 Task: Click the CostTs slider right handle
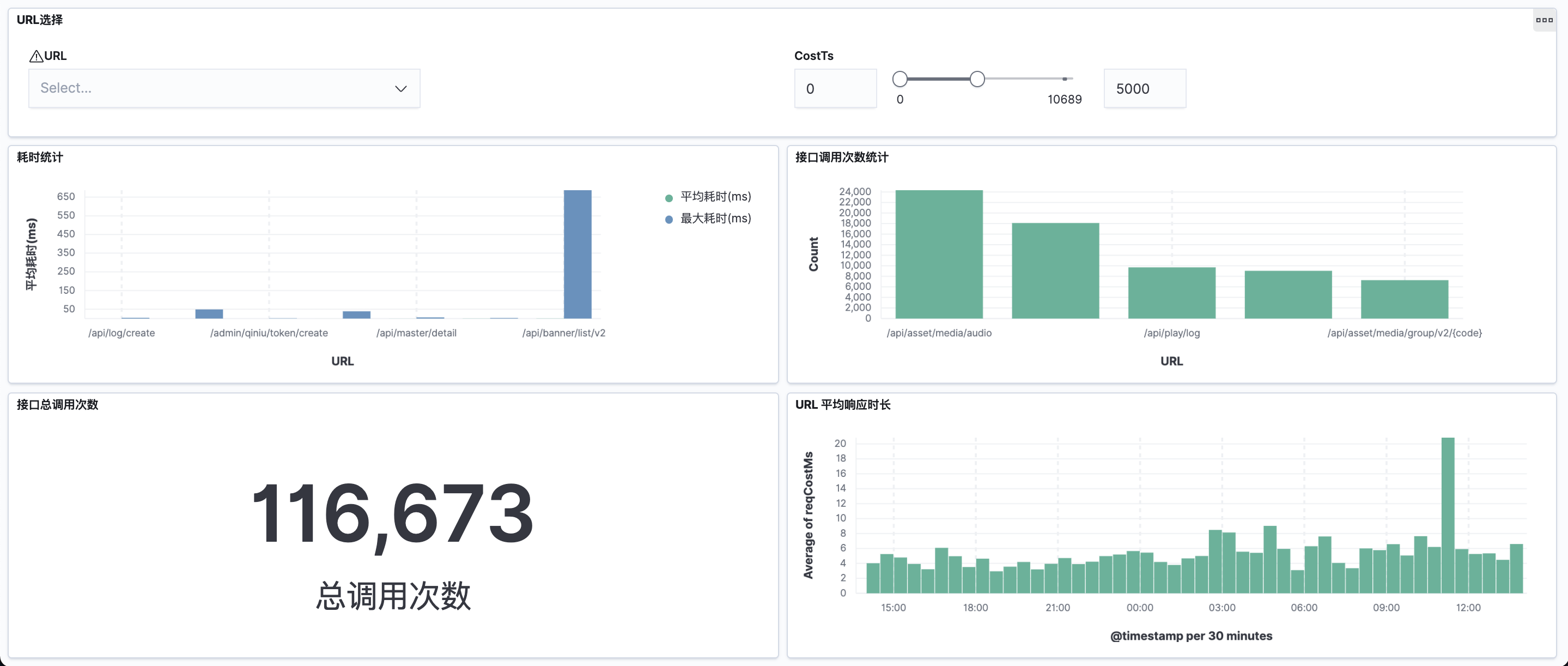[x=977, y=79]
